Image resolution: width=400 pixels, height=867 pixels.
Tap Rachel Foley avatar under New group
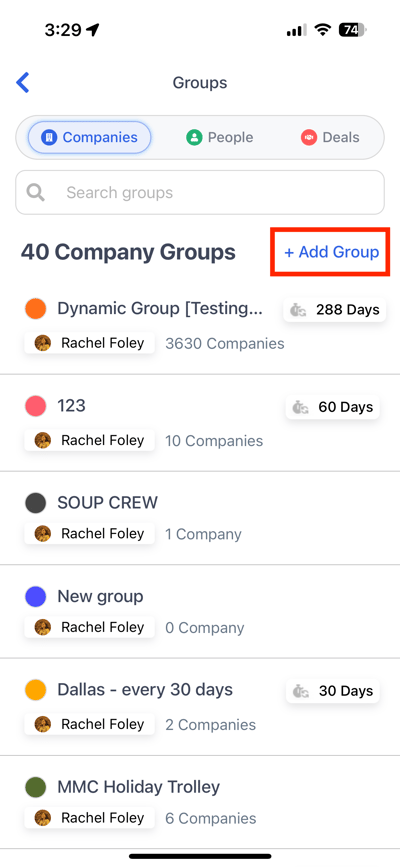pyautogui.click(x=43, y=627)
